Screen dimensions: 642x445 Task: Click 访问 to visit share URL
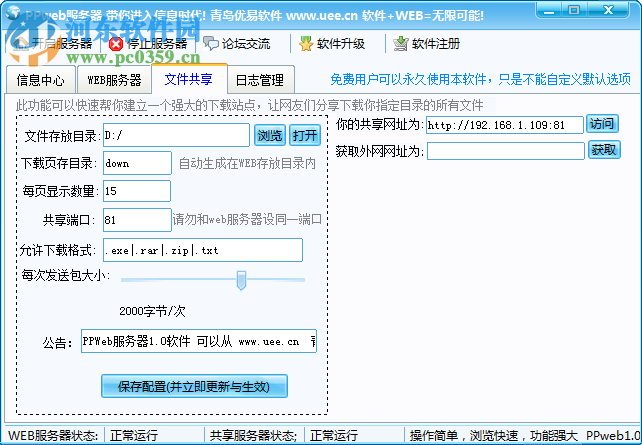pos(602,124)
